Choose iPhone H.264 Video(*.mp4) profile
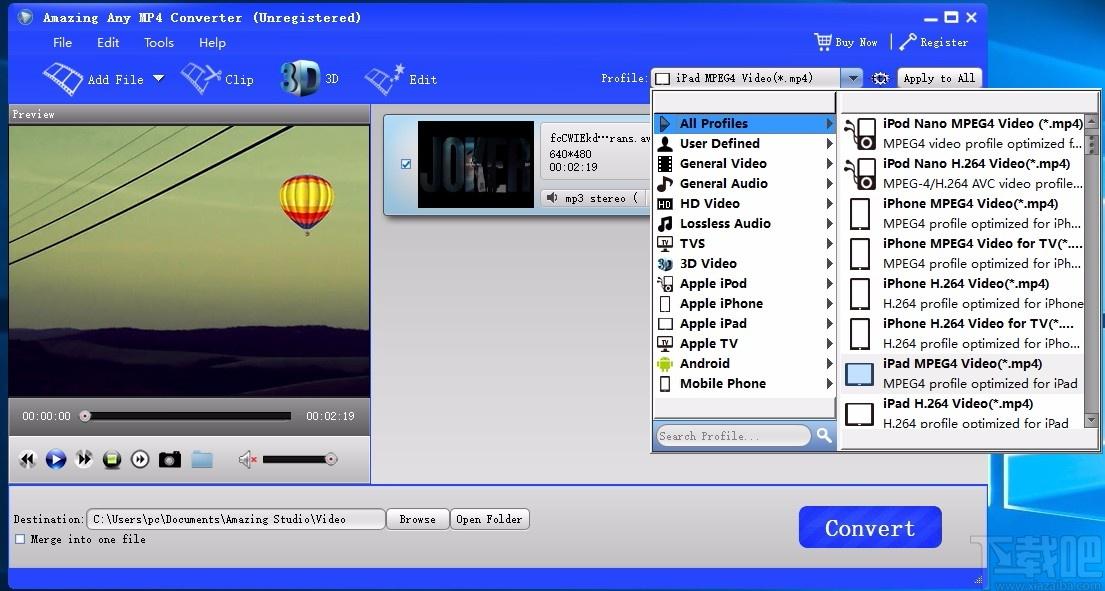The height and width of the screenshot is (591, 1105). tap(963, 294)
